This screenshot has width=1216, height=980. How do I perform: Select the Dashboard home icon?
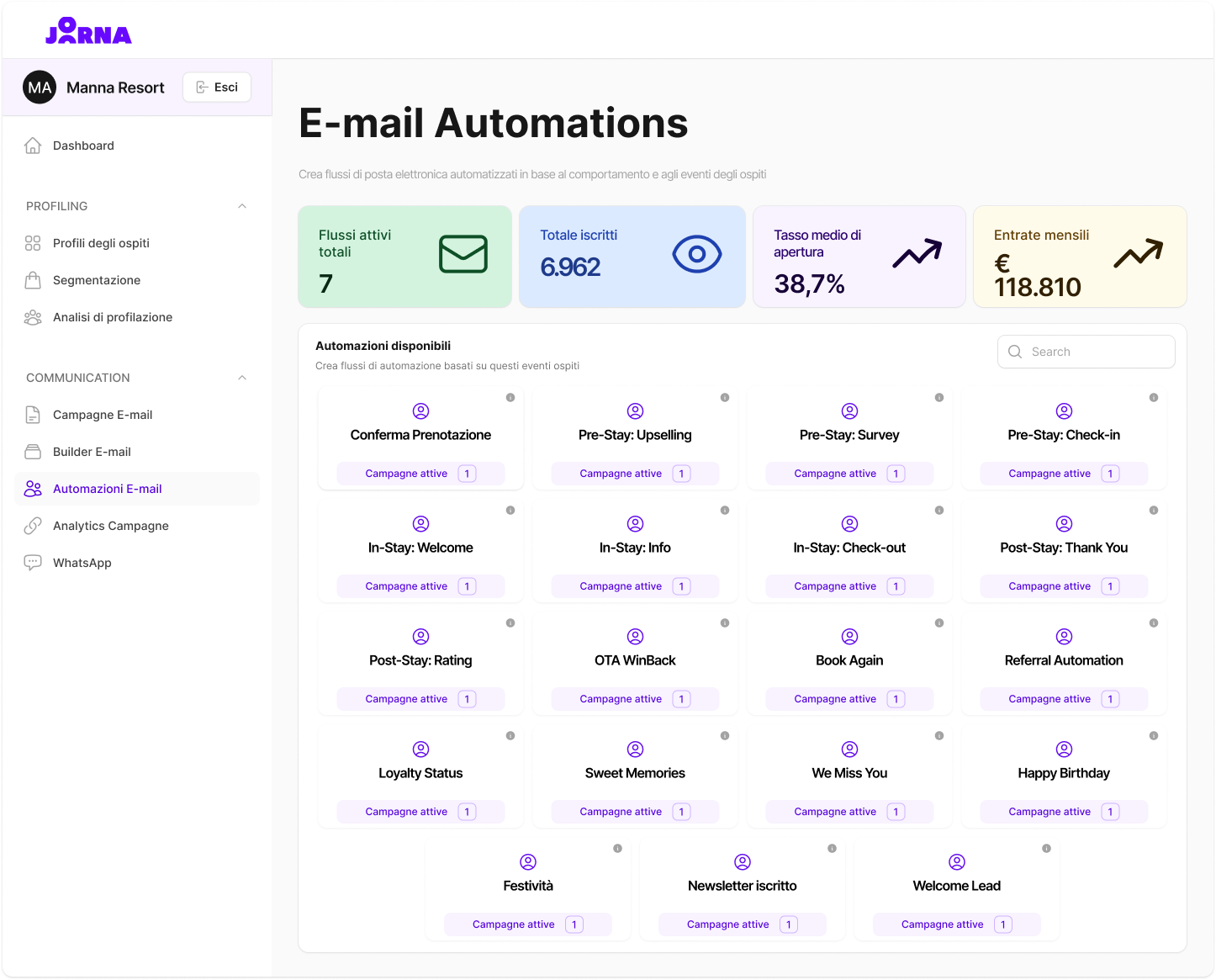(x=33, y=145)
